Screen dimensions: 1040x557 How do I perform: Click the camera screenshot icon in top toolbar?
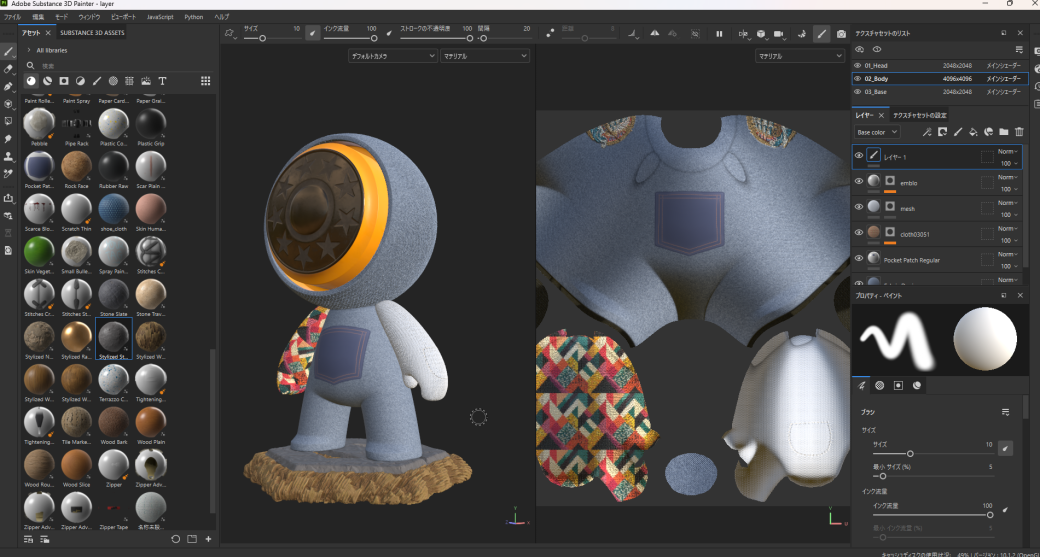tap(841, 34)
